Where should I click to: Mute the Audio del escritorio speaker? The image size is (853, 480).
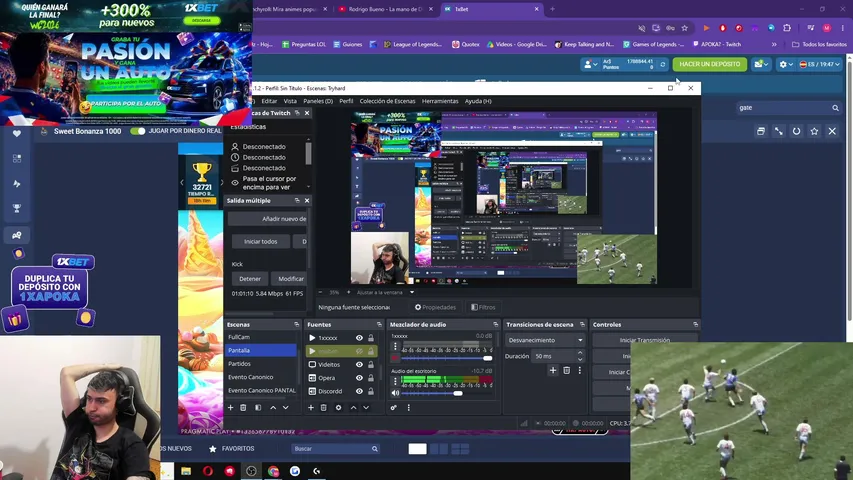[x=395, y=393]
